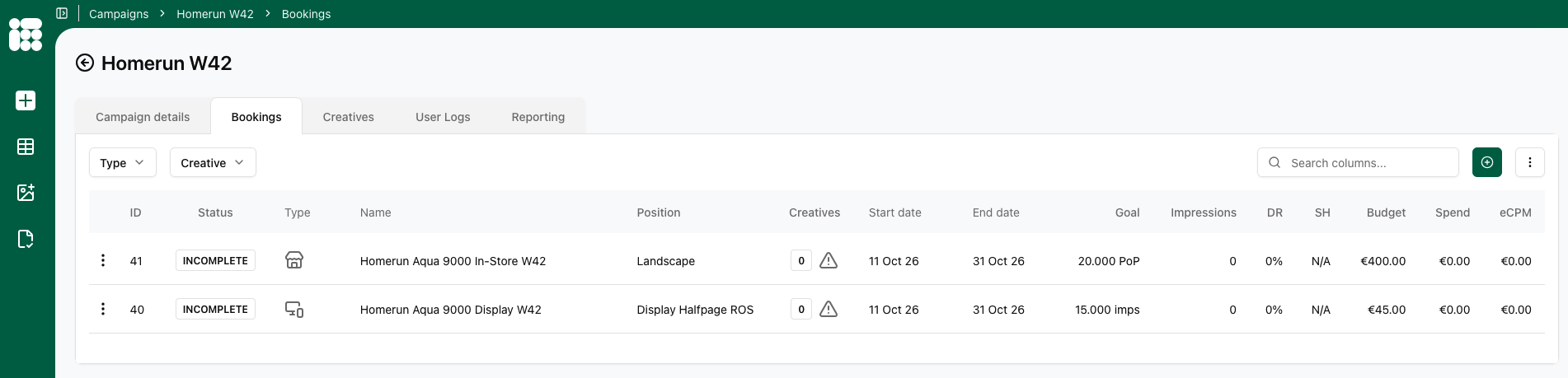Click the back arrow next to Homerun W42
The height and width of the screenshot is (378, 1568).
coord(85,63)
